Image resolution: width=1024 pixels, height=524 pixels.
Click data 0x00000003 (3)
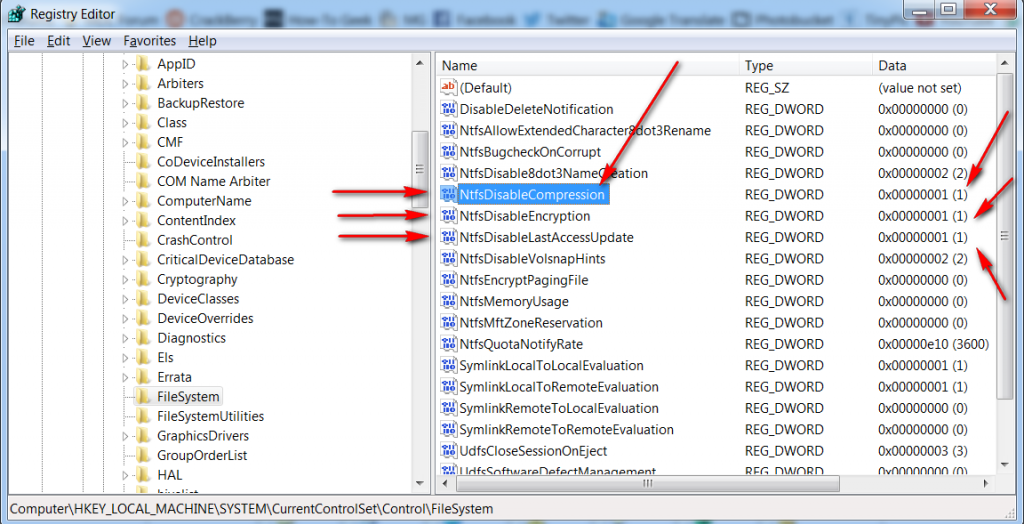pyautogui.click(x=923, y=451)
